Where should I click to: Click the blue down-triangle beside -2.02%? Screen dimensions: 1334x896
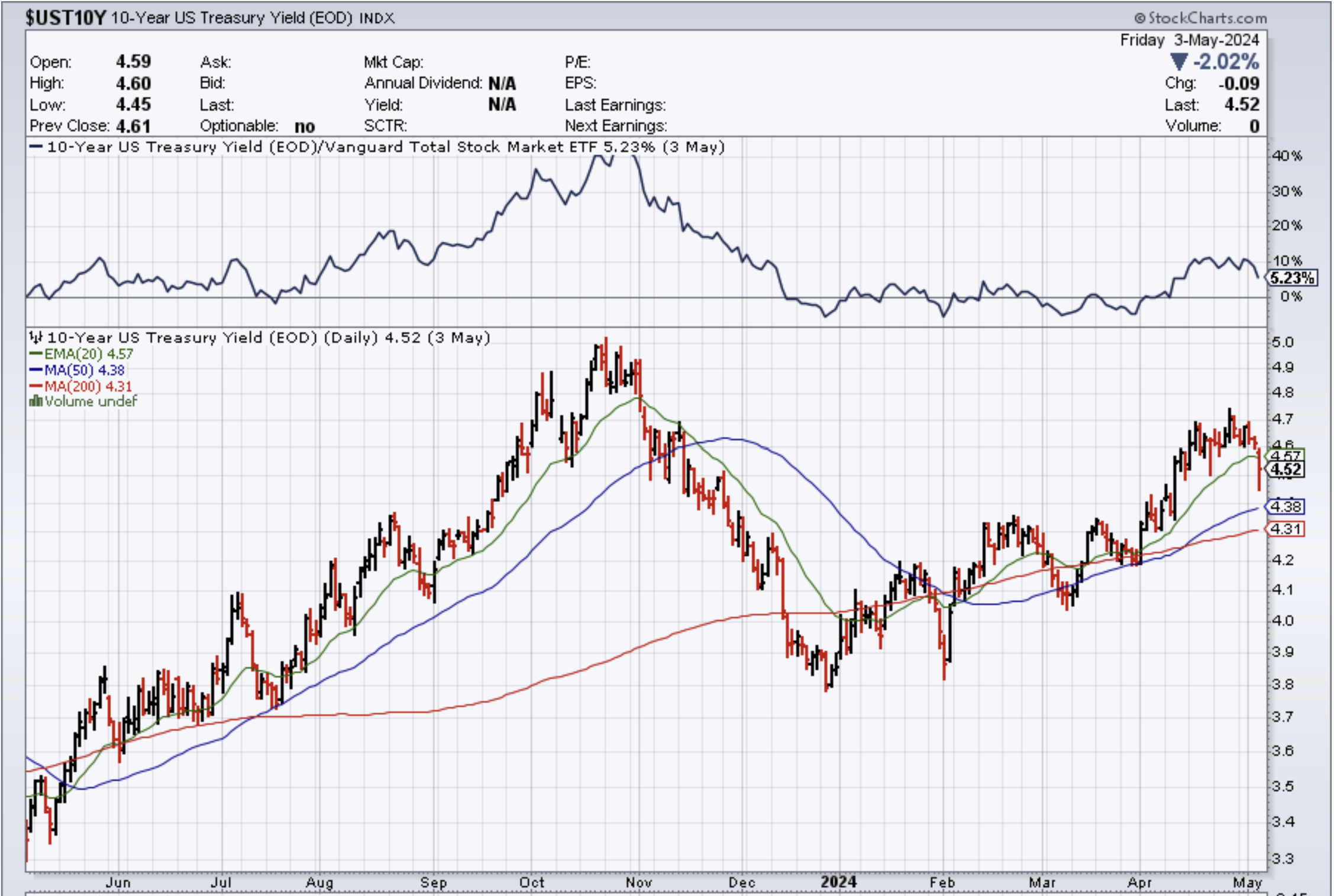point(1178,62)
